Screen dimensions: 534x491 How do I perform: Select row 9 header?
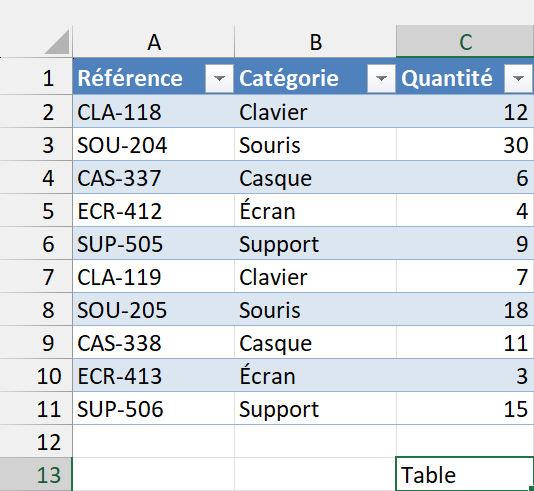coord(36,343)
